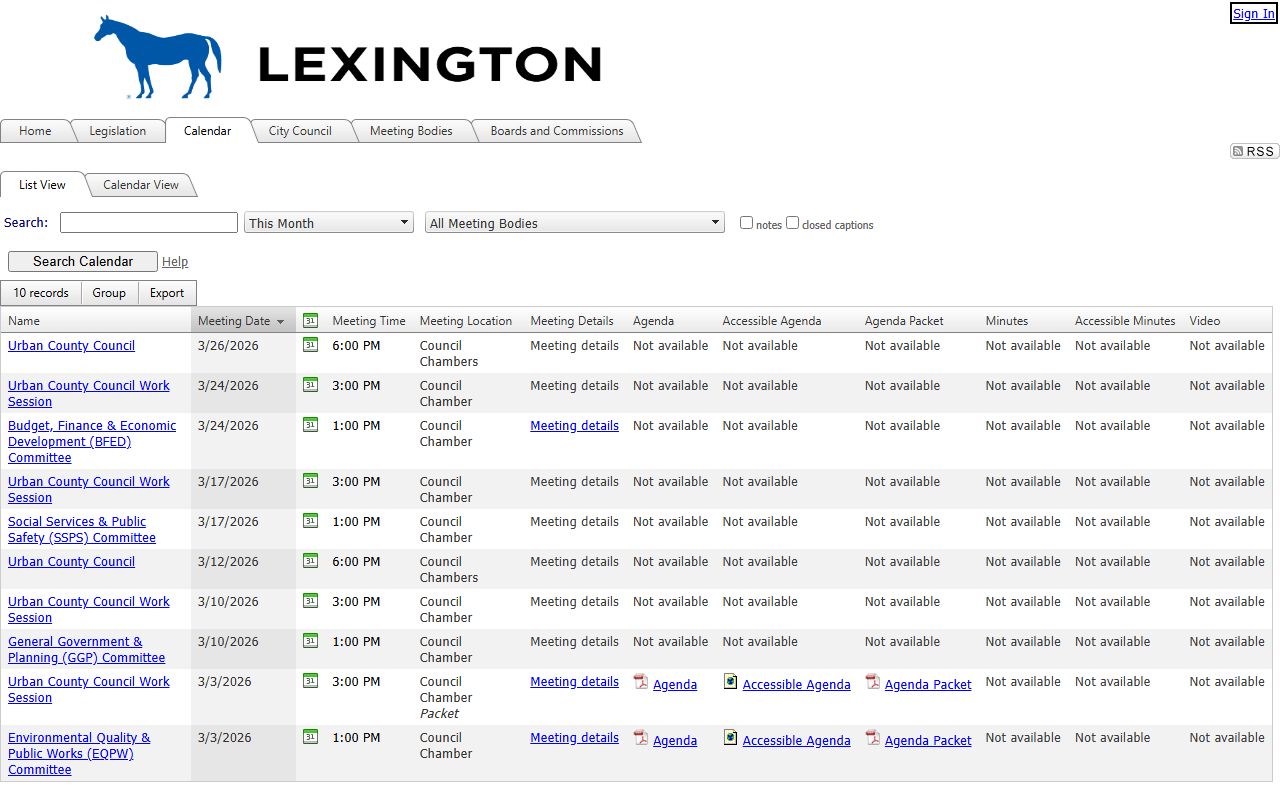Open the All Meeting Bodies dropdown
Image resolution: width=1280 pixels, height=800 pixels.
[x=575, y=223]
